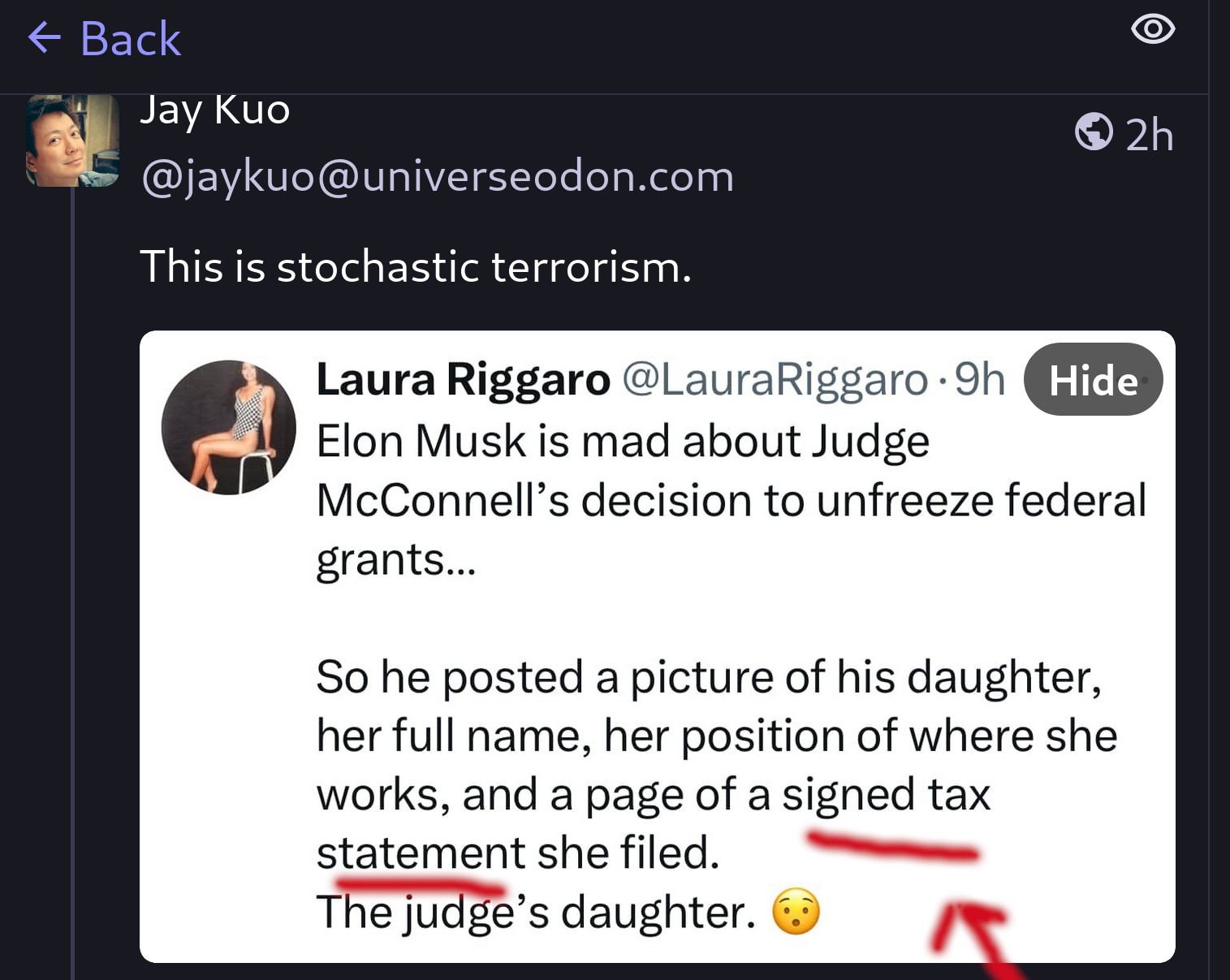Toggle the eye visibility icon at top

(1152, 30)
